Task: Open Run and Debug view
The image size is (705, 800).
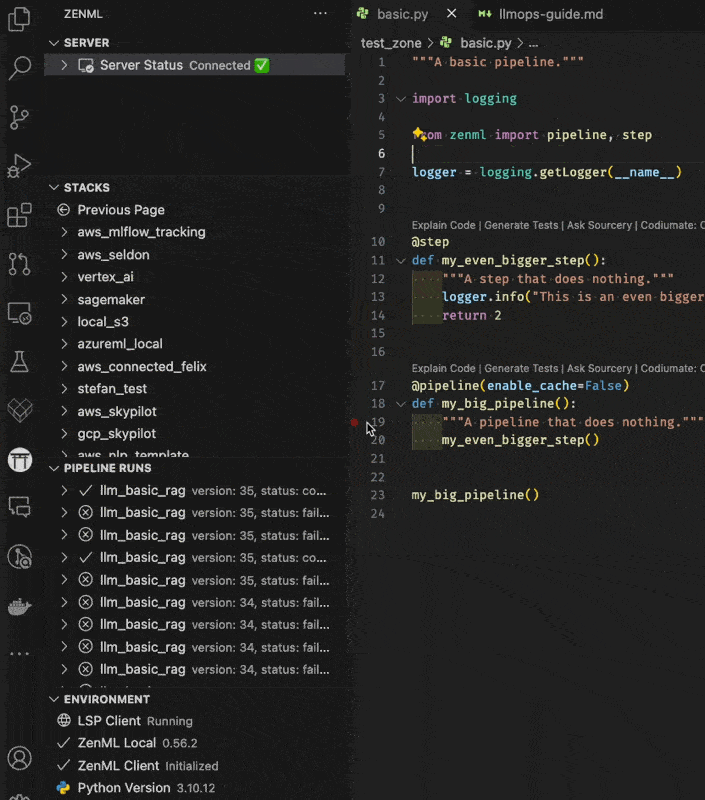Action: 19,166
